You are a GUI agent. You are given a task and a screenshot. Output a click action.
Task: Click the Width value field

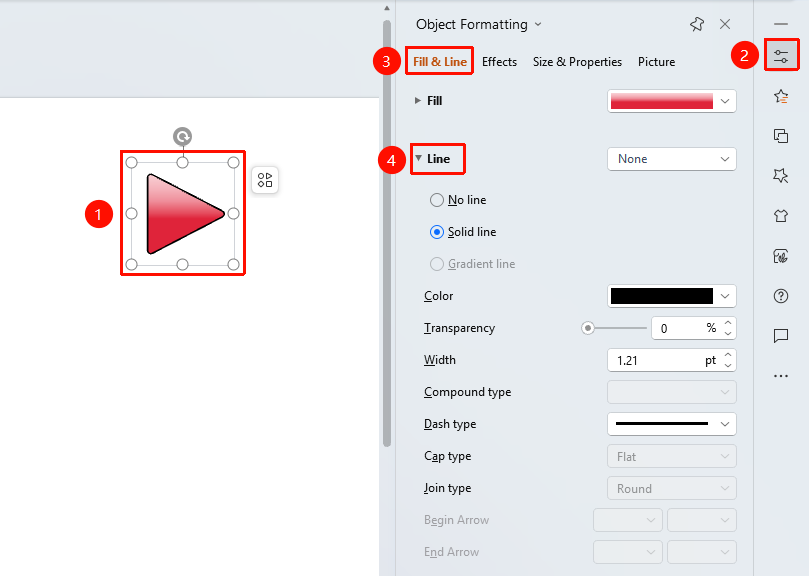(666, 360)
